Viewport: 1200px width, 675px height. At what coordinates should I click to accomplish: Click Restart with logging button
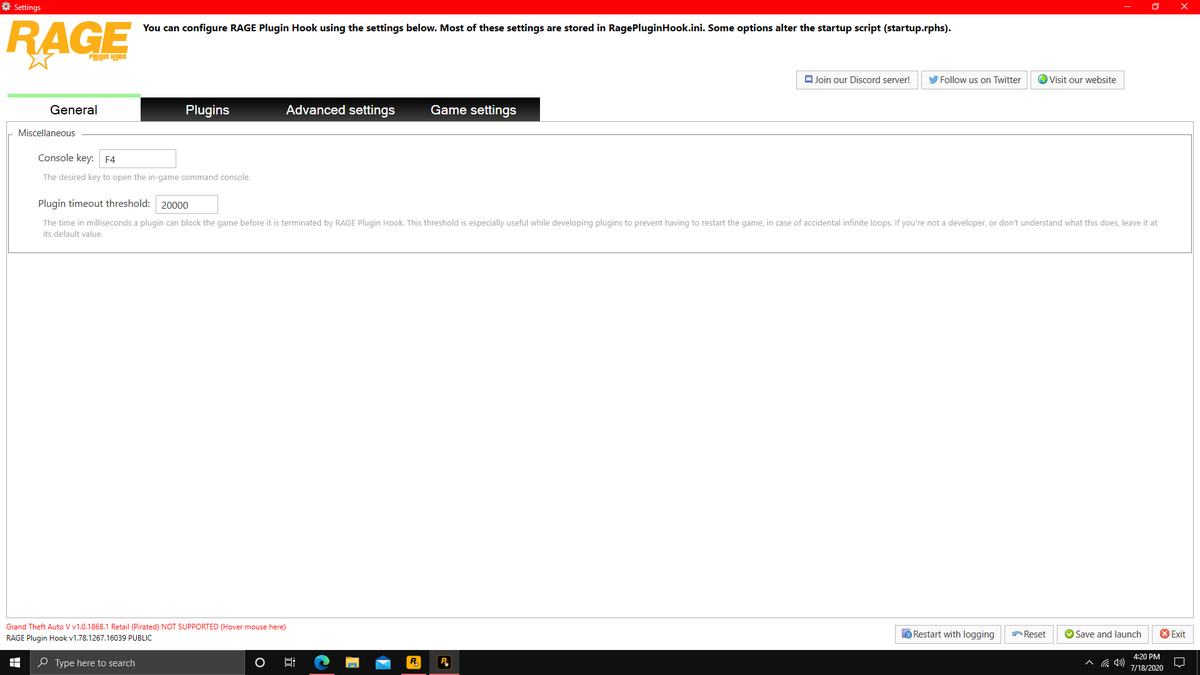[x=947, y=634]
